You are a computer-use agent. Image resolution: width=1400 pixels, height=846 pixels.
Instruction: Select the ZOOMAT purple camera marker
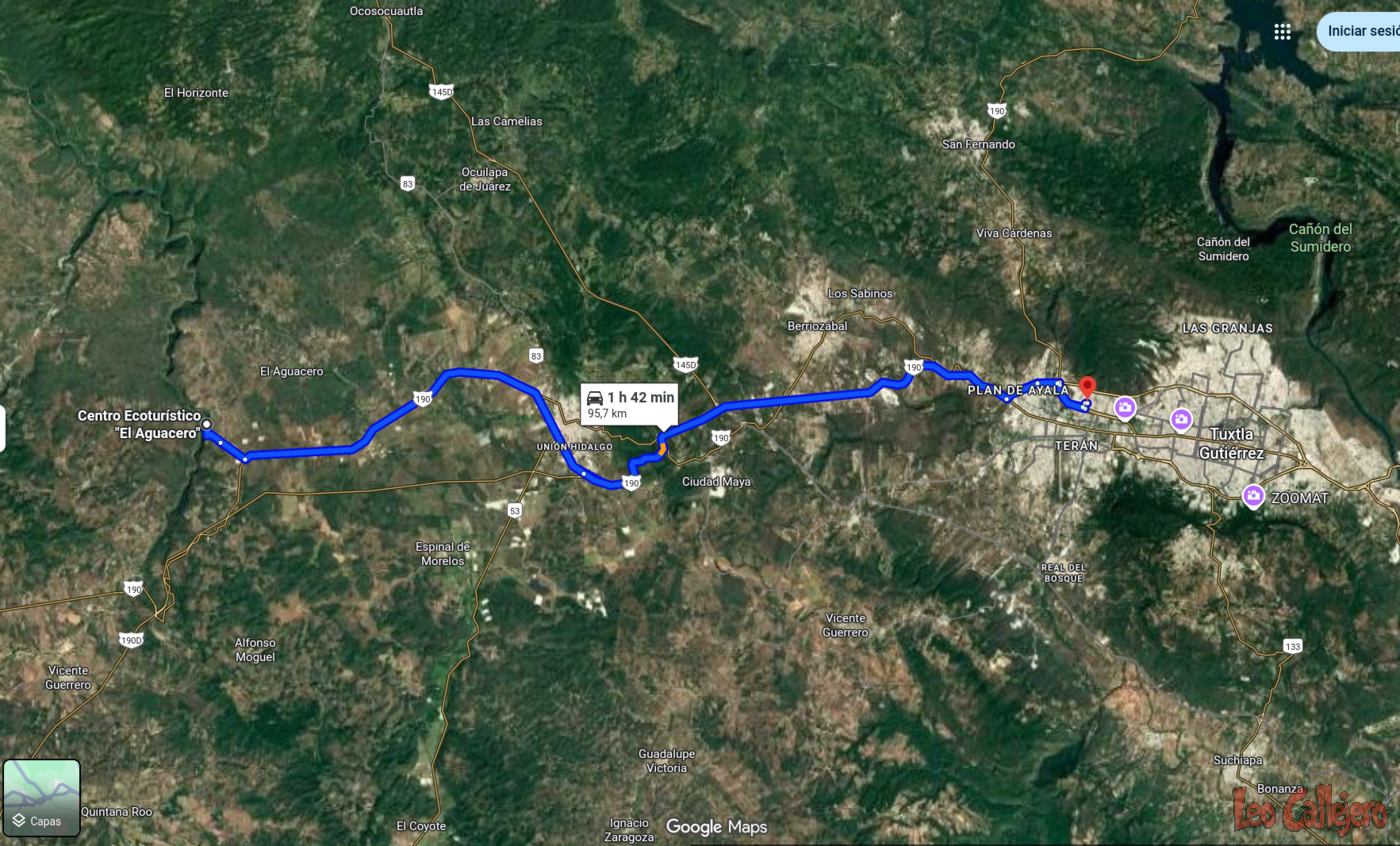[x=1253, y=495]
